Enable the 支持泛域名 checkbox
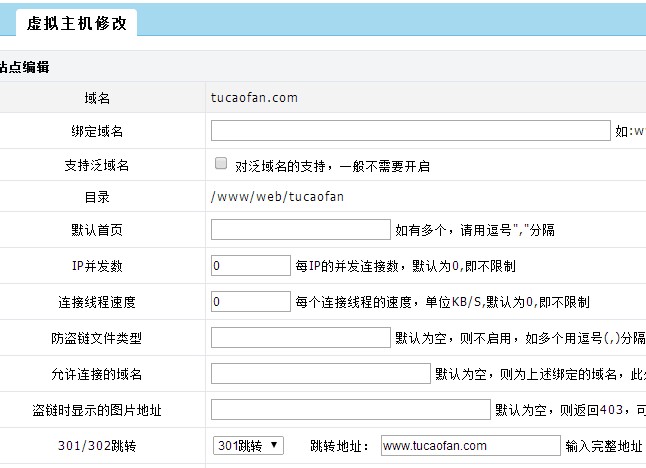646x468 pixels. (x=220, y=164)
